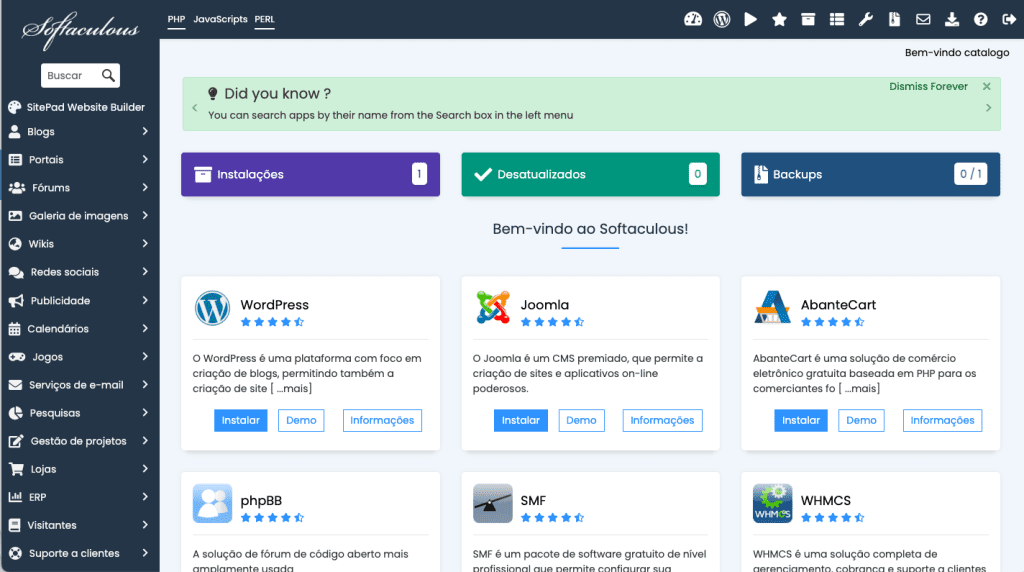1024x572 pixels.
Task: Install AbanteCart with Instalar button
Action: [x=801, y=421]
